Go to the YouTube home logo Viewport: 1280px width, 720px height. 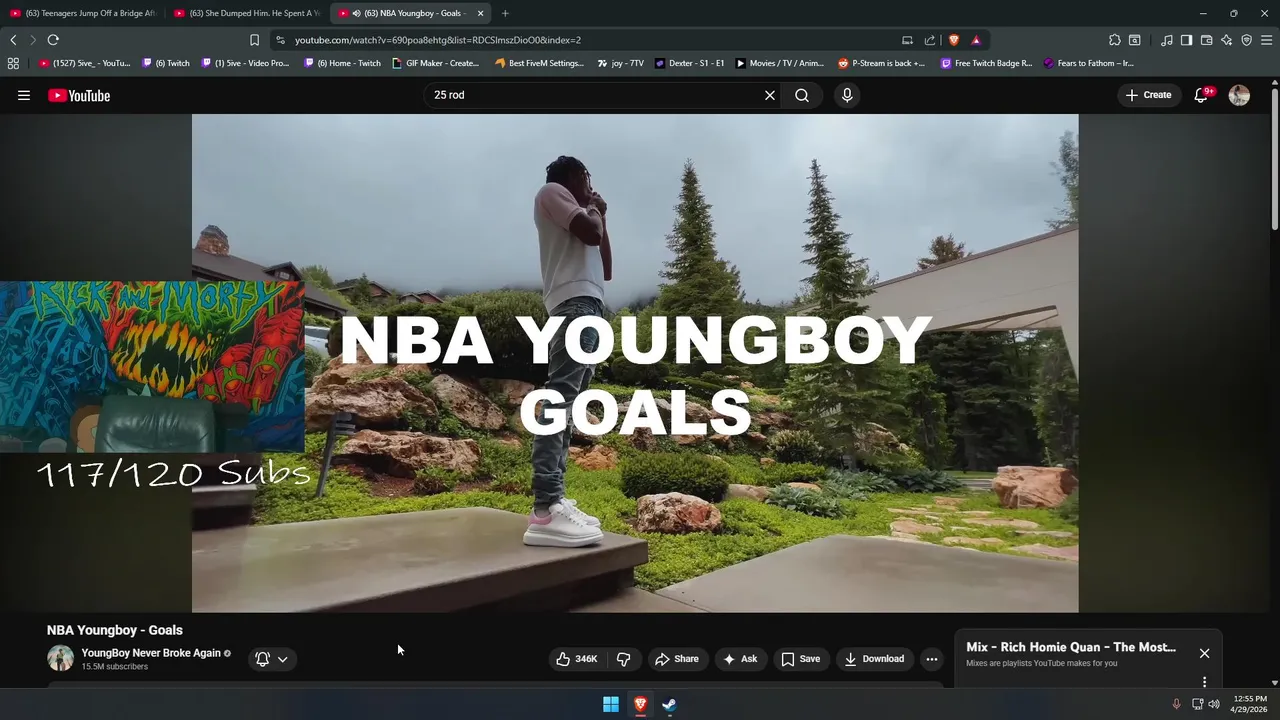[79, 95]
